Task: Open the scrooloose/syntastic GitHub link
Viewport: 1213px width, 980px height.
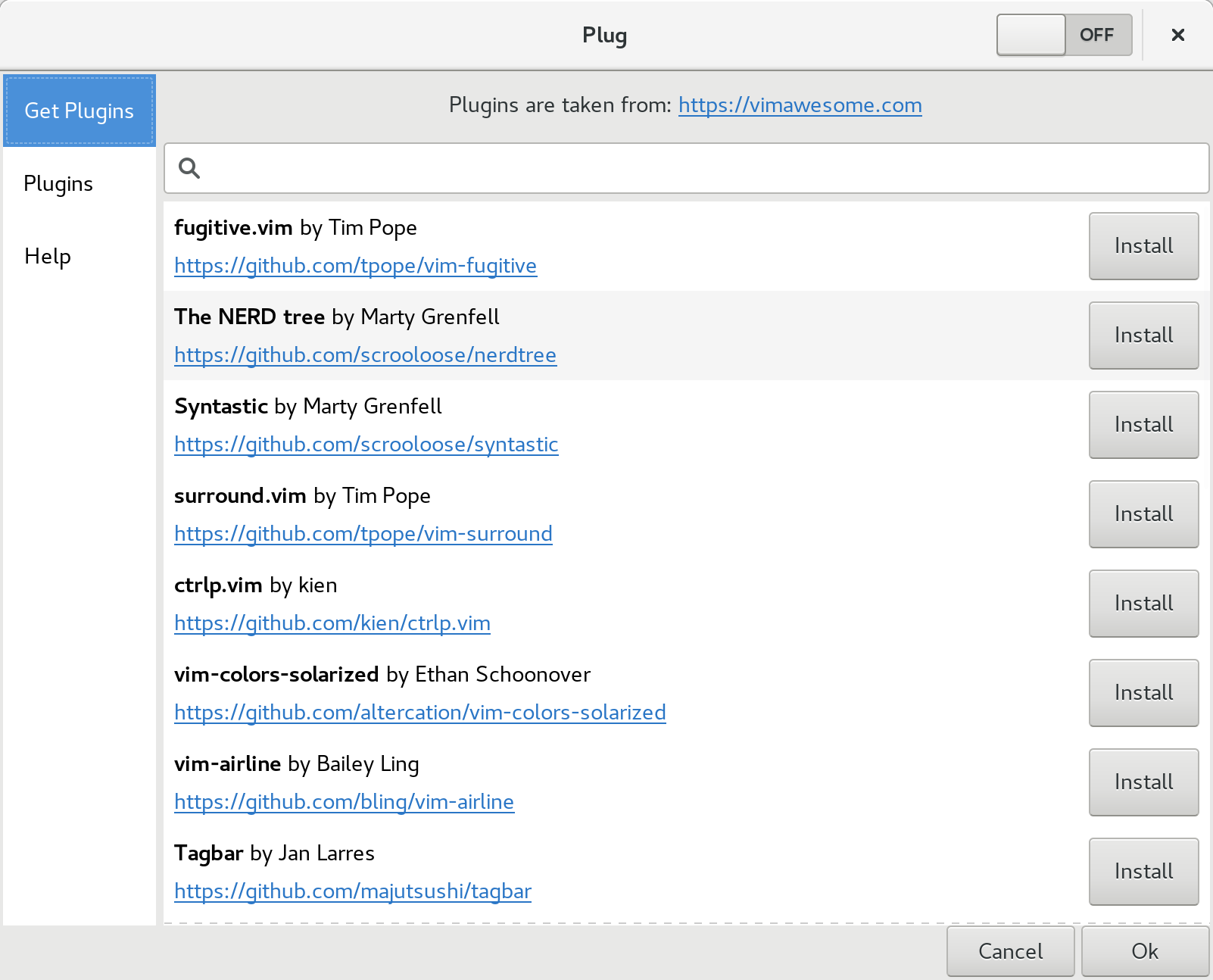Action: 366,445
